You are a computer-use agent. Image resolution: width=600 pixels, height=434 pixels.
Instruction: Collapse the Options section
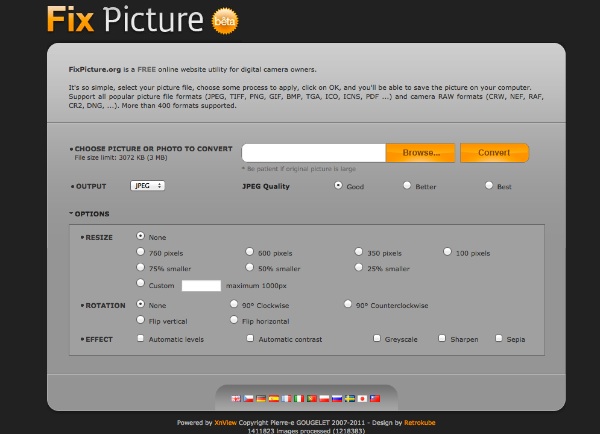pyautogui.click(x=90, y=214)
